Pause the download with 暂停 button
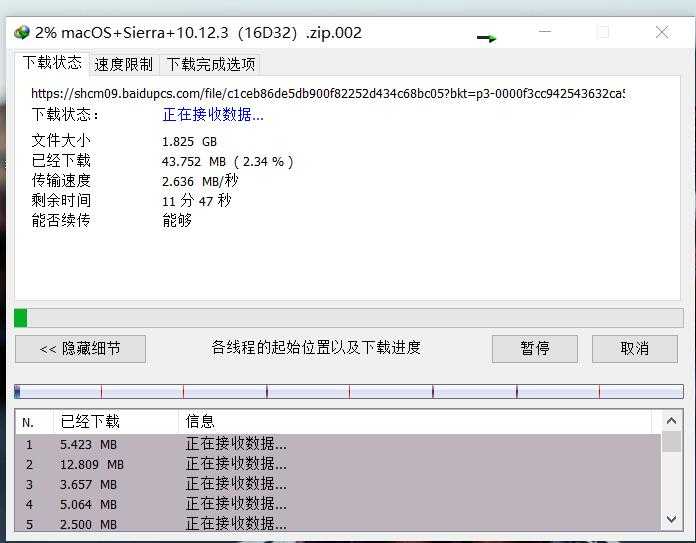The height and width of the screenshot is (543, 696). point(534,349)
